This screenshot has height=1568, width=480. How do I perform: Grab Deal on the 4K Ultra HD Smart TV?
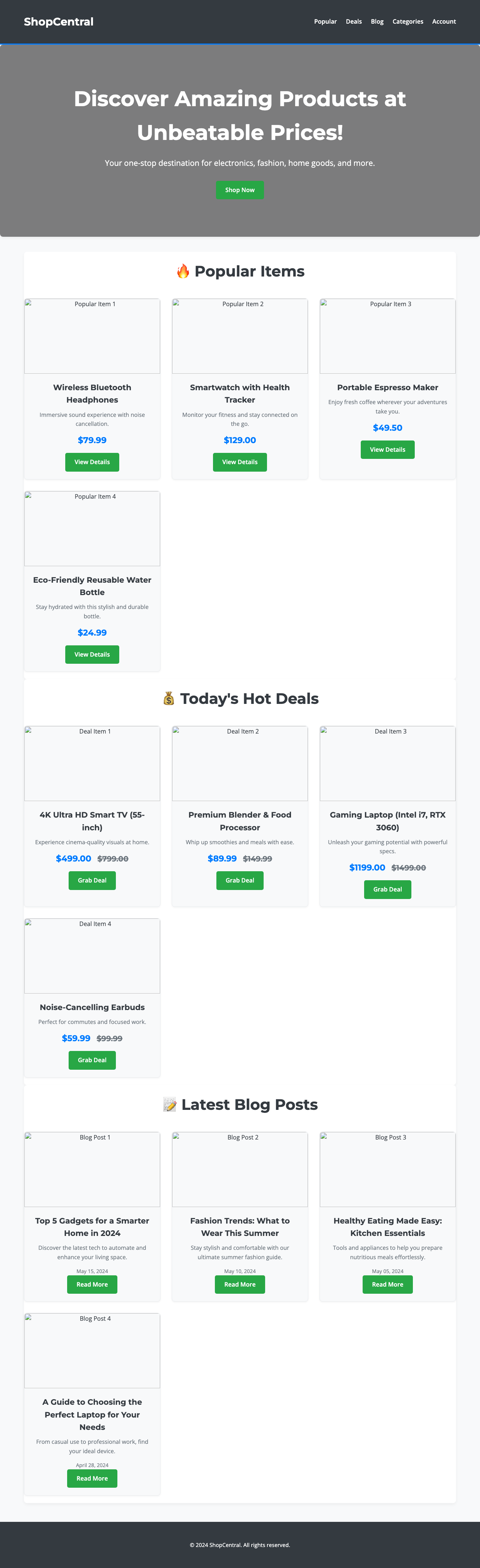tap(92, 880)
